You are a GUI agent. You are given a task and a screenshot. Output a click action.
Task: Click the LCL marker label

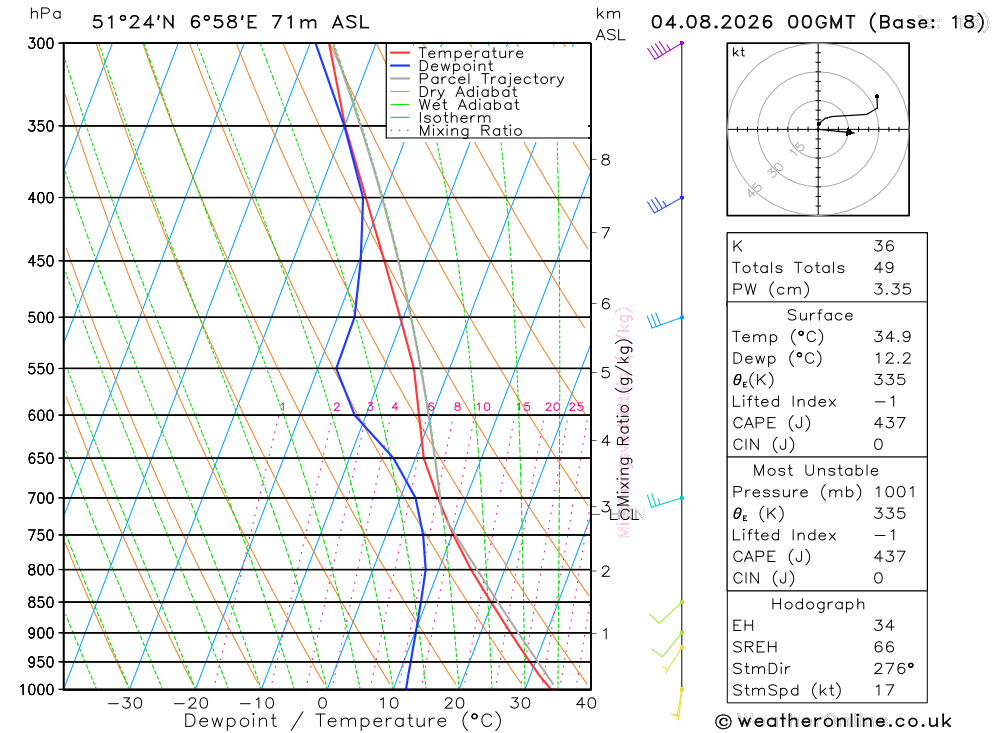tap(624, 515)
